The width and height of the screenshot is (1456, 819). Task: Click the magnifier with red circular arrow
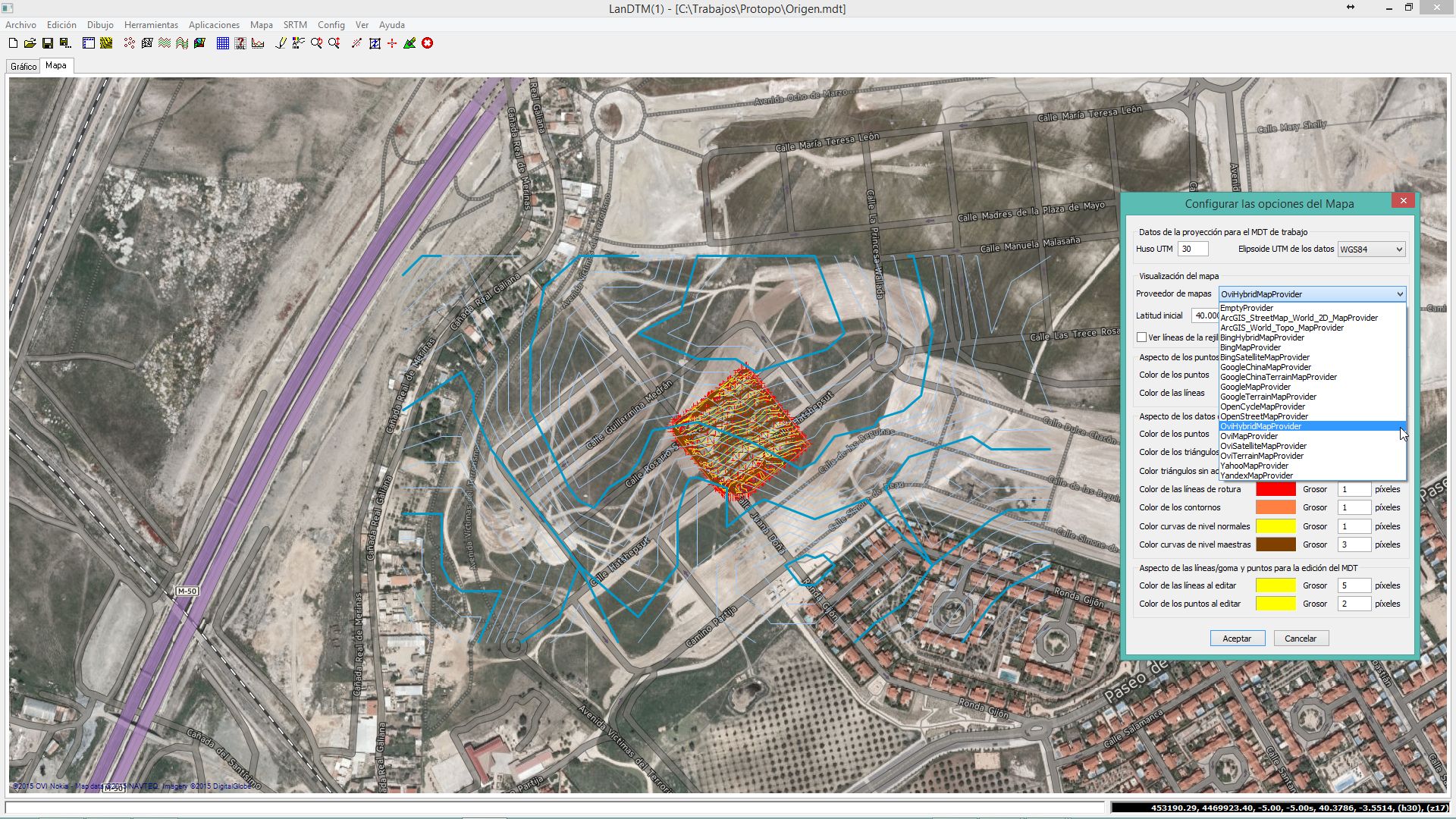tap(316, 43)
